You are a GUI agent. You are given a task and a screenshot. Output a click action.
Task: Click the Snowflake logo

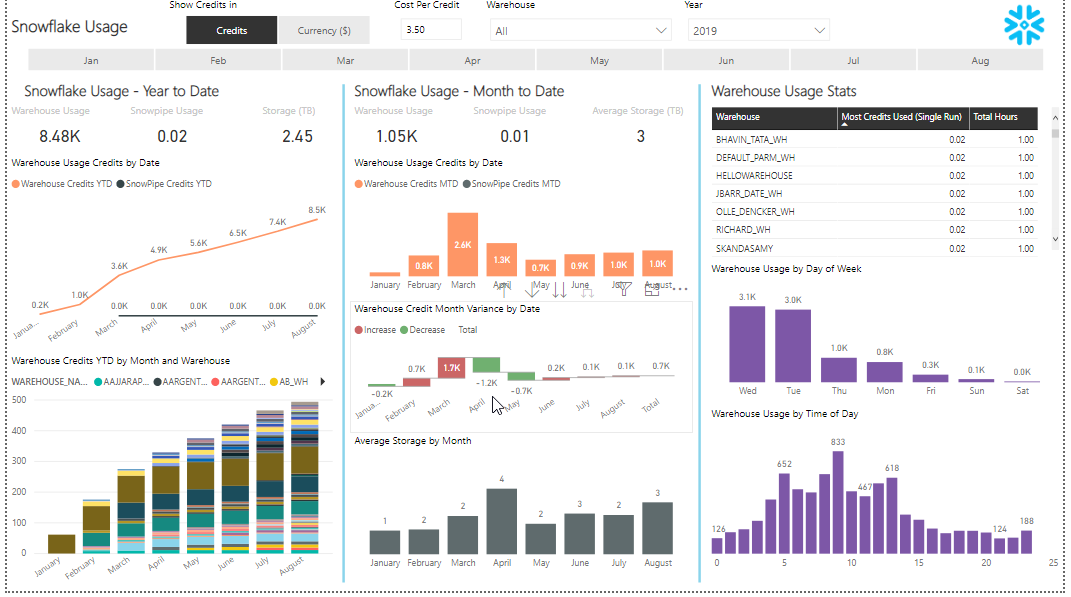tap(1024, 25)
